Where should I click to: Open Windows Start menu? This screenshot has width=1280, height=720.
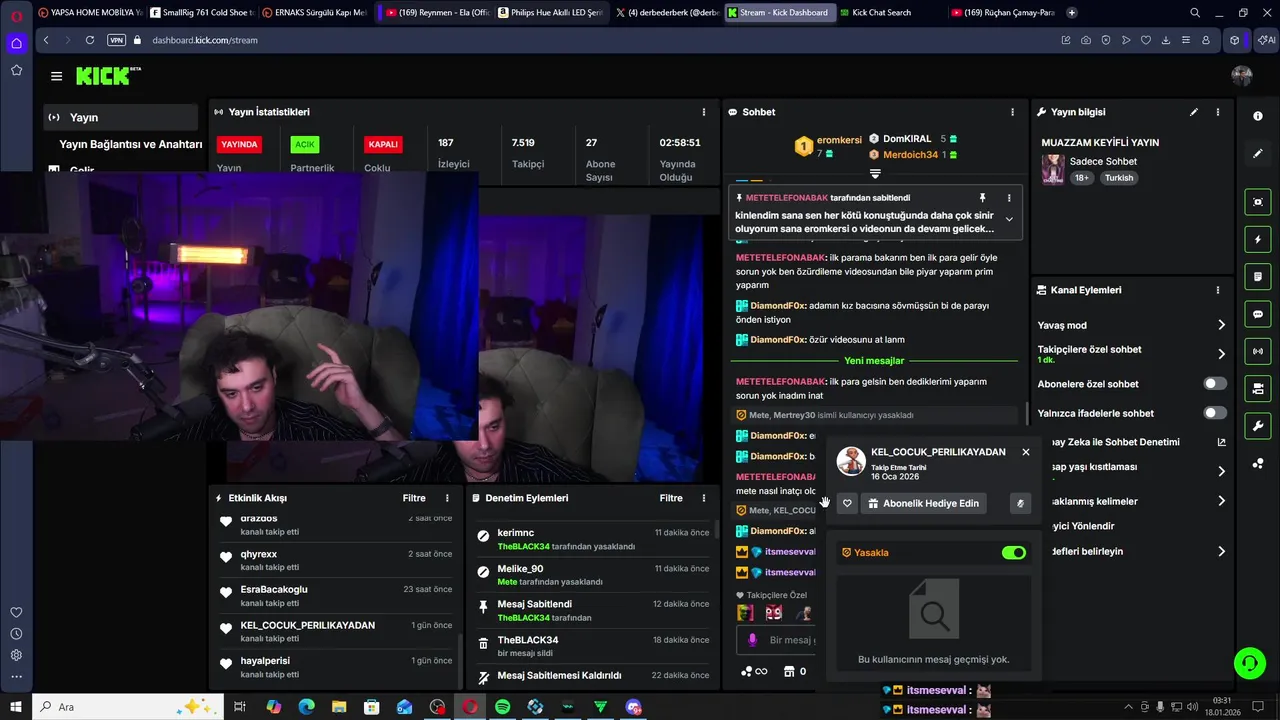15,707
